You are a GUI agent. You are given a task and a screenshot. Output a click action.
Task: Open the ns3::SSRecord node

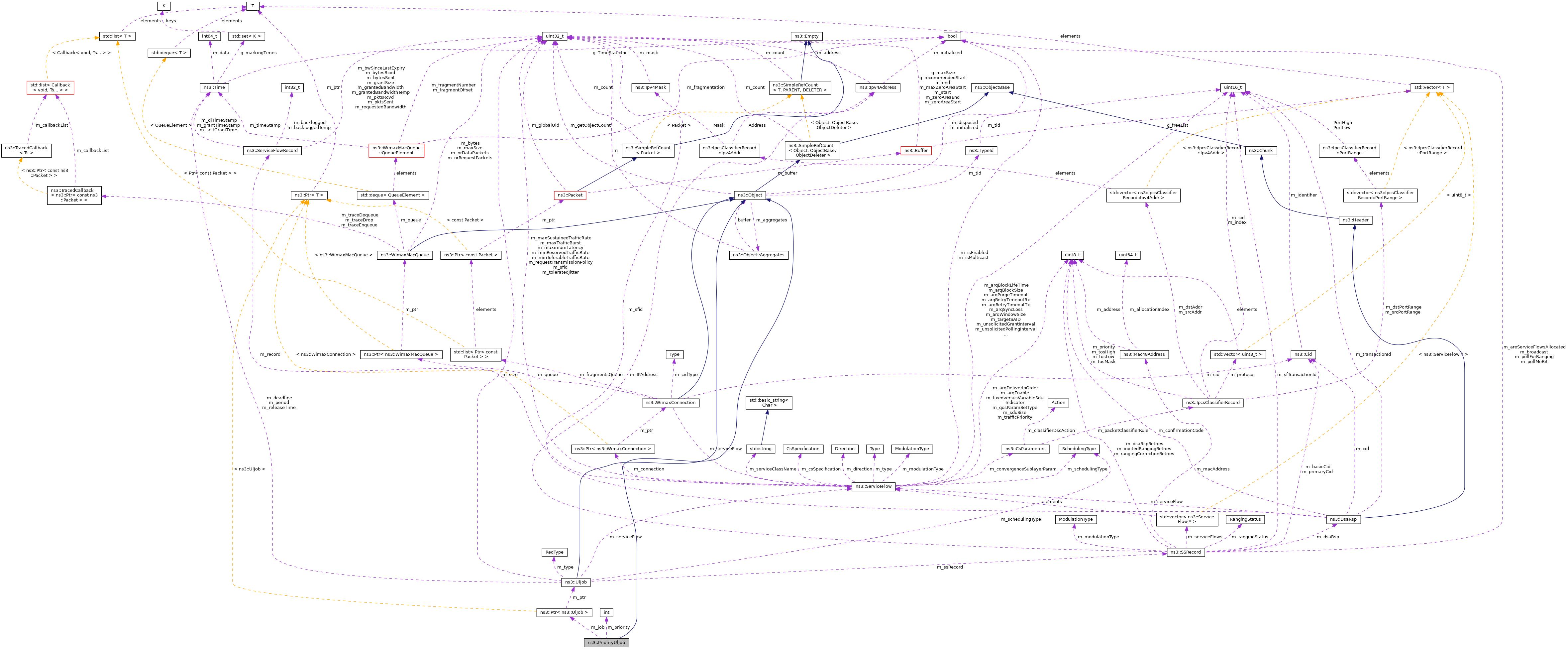[x=1186, y=552]
